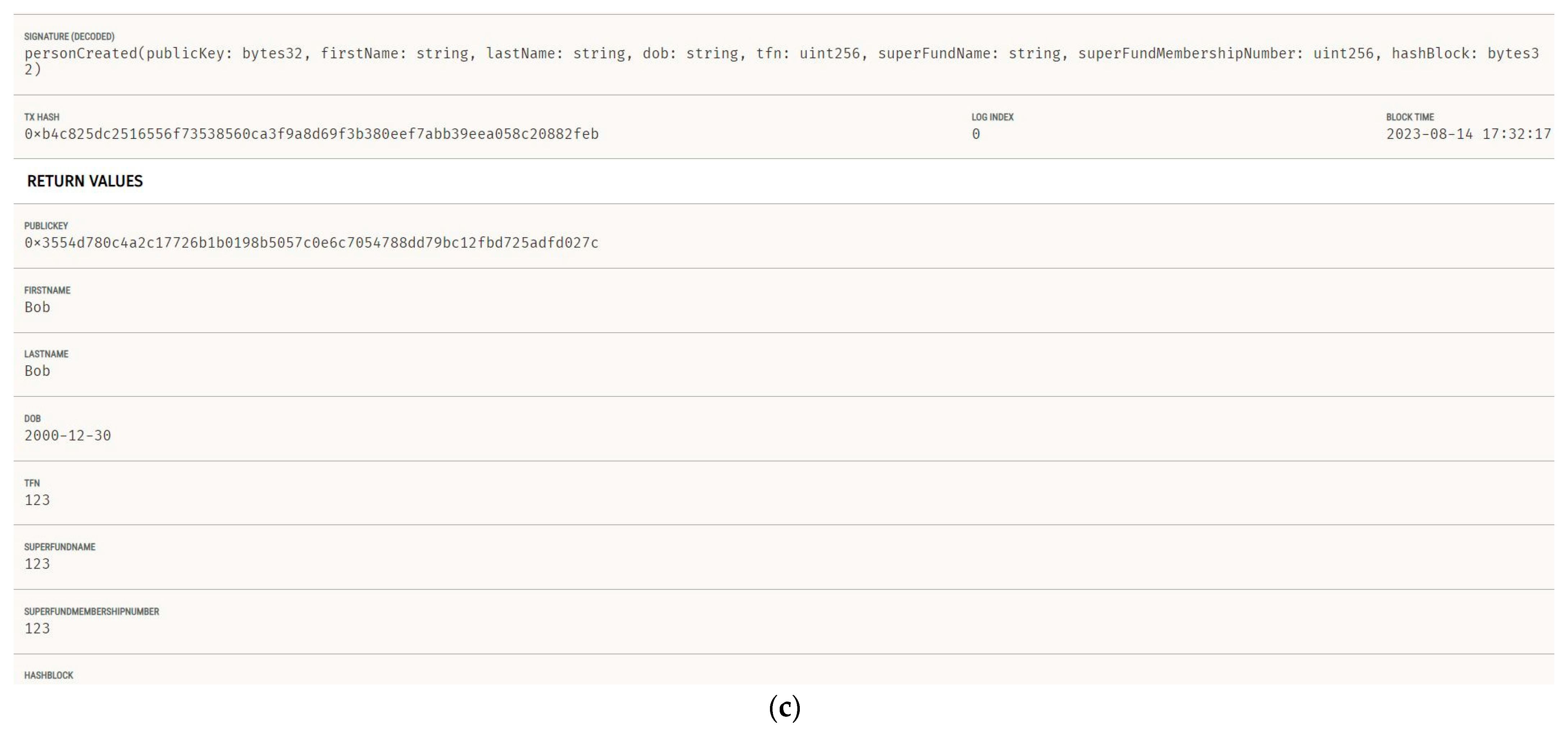Click the TFN value 123

pyautogui.click(x=37, y=501)
